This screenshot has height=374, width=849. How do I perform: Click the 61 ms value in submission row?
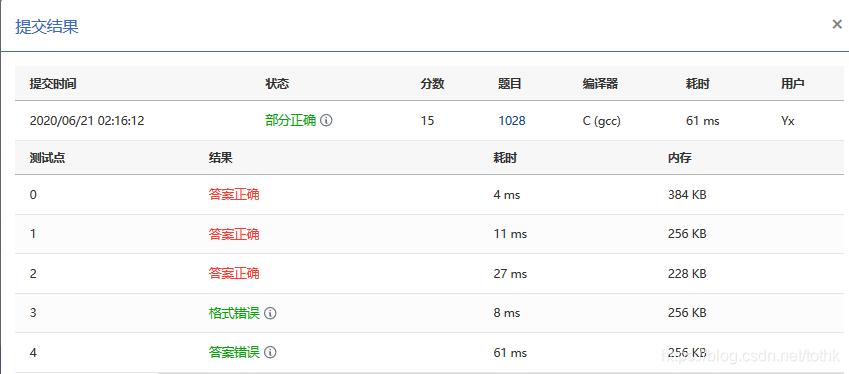pos(702,121)
